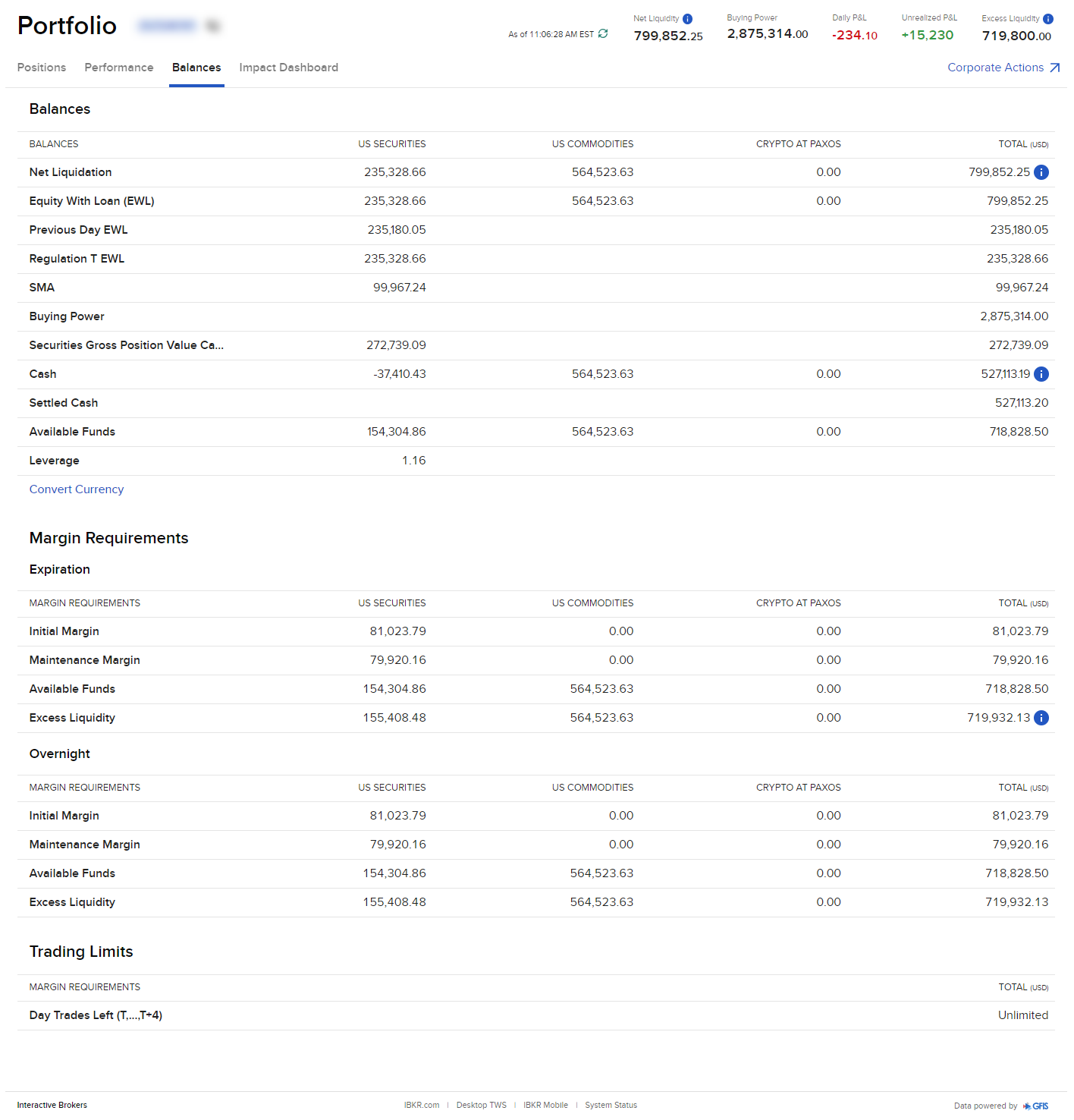
Task: Click info icon next to Cash total 527,113.19
Action: [x=1041, y=374]
